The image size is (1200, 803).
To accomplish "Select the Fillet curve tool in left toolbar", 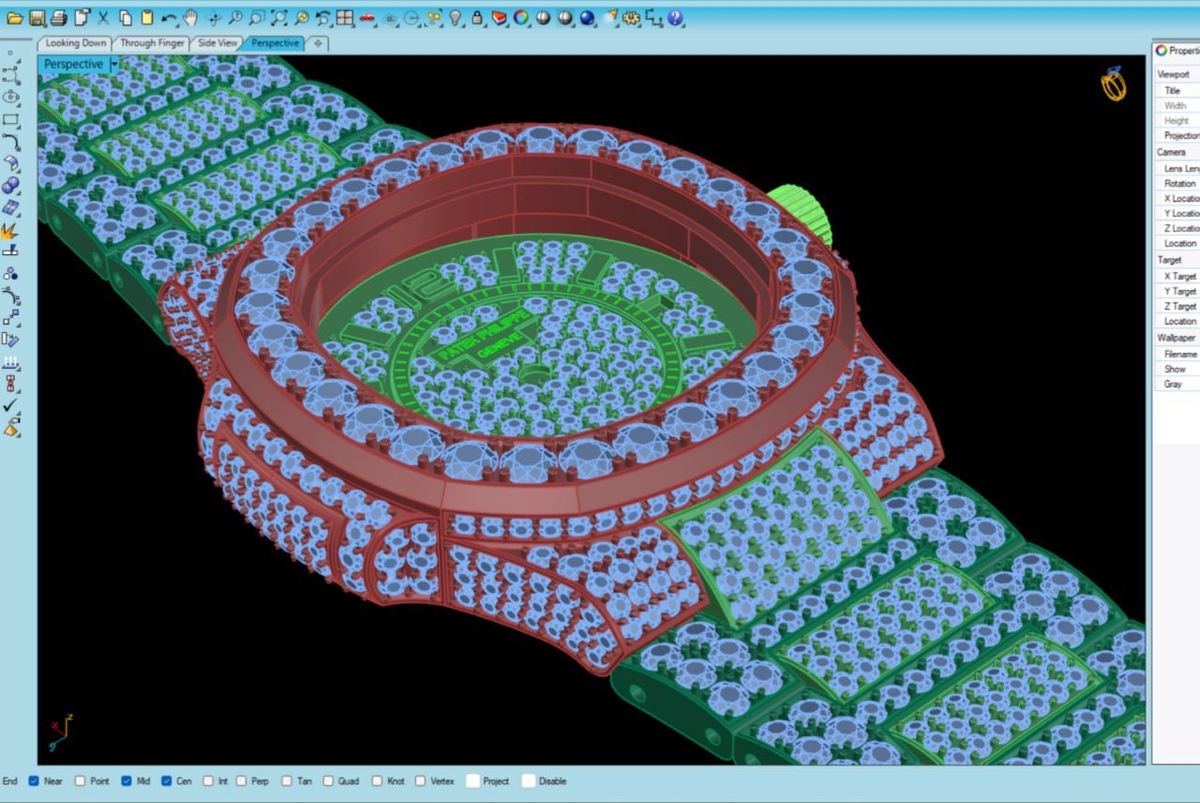I will [11, 141].
